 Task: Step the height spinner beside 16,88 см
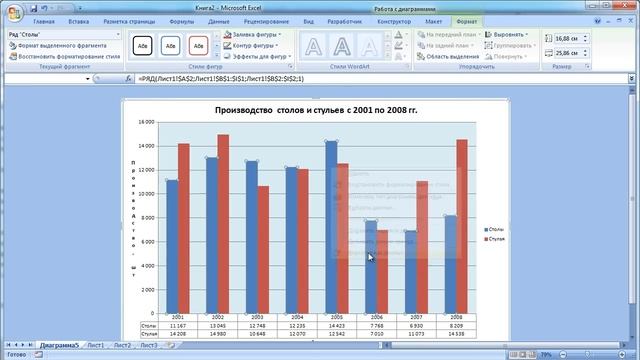pos(585,38)
